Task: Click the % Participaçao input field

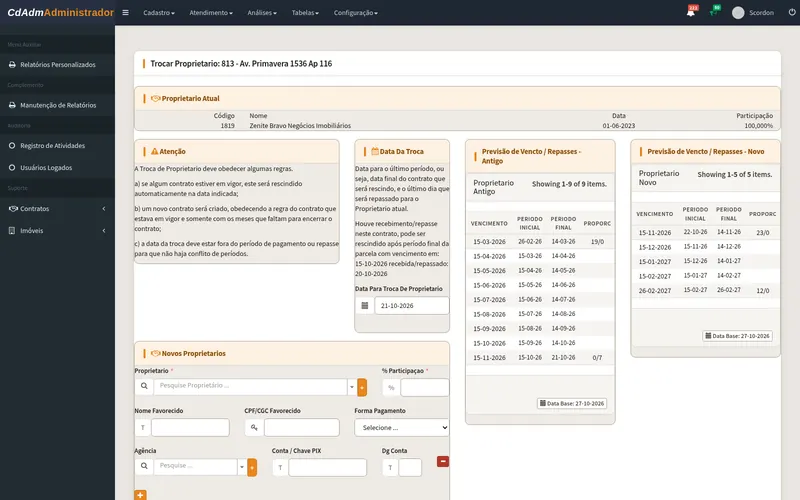Action: tap(424, 388)
